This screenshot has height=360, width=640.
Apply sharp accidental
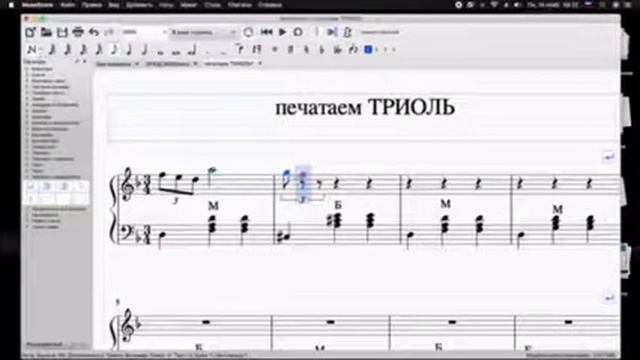click(291, 49)
